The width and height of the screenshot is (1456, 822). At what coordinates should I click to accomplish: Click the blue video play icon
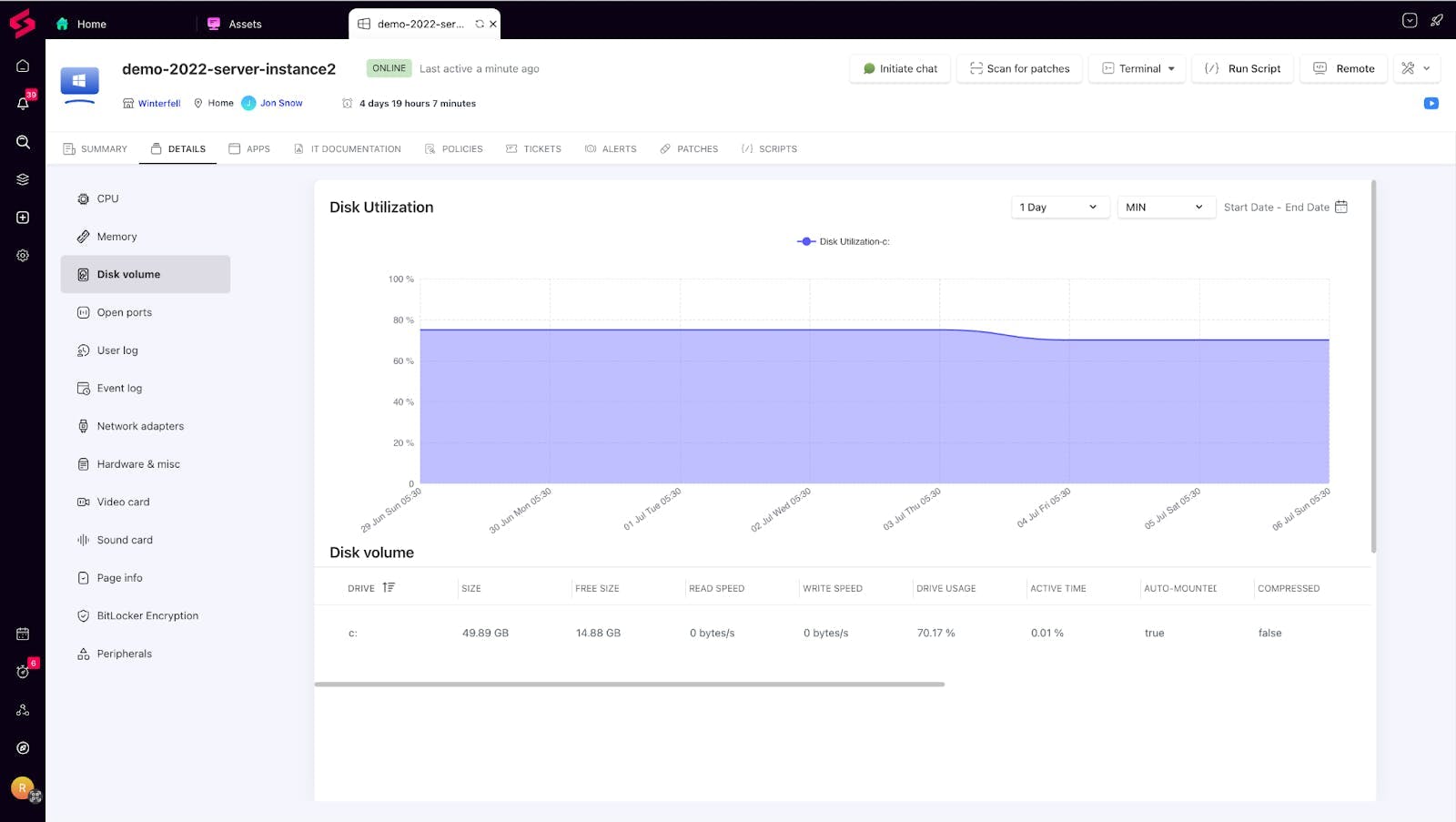[1431, 103]
